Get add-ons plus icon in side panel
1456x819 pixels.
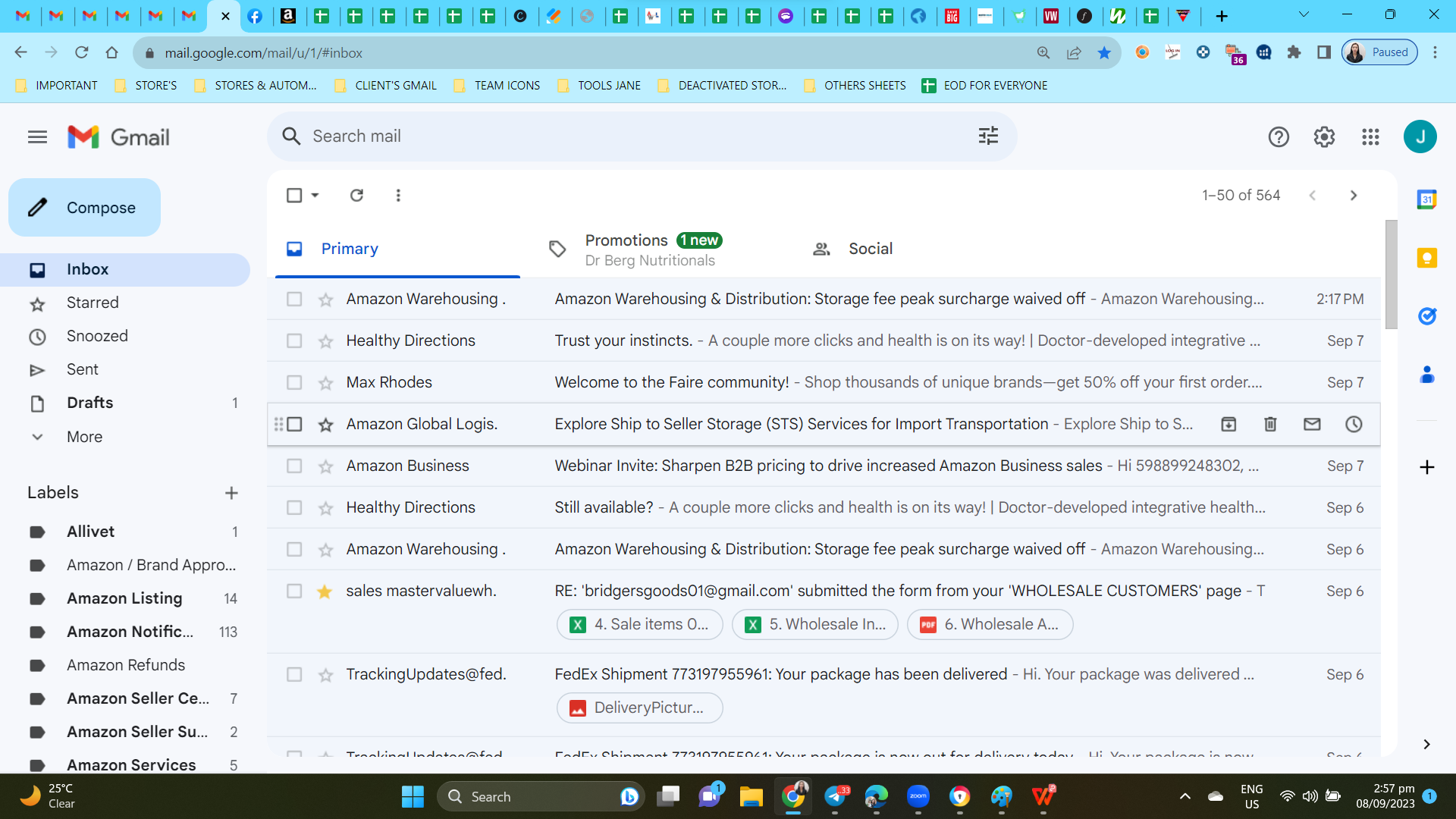tap(1426, 467)
